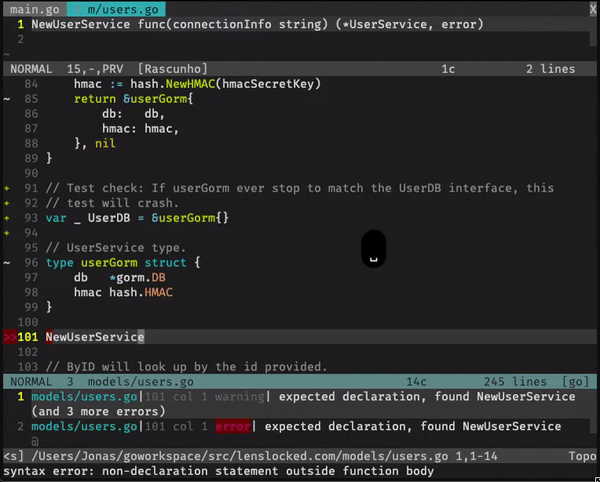Screen dimensions: 600x482
Task: Click '245 lines' in the status line
Action: 515,382
